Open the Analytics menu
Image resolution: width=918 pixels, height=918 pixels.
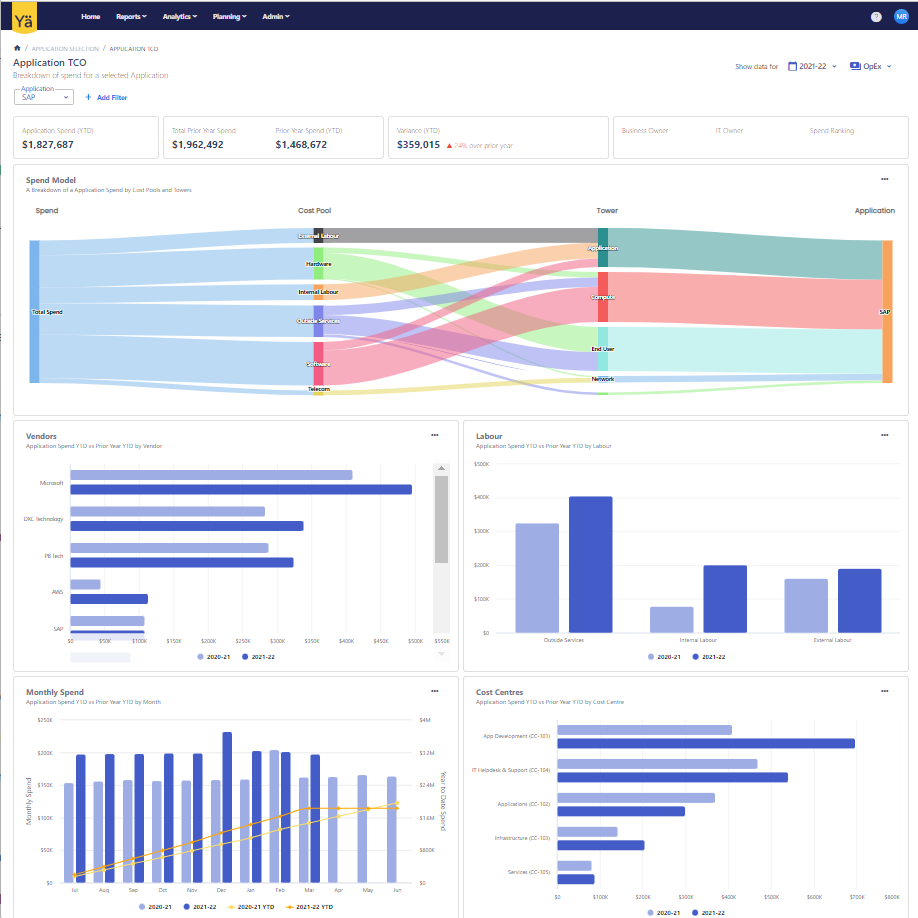tap(180, 17)
